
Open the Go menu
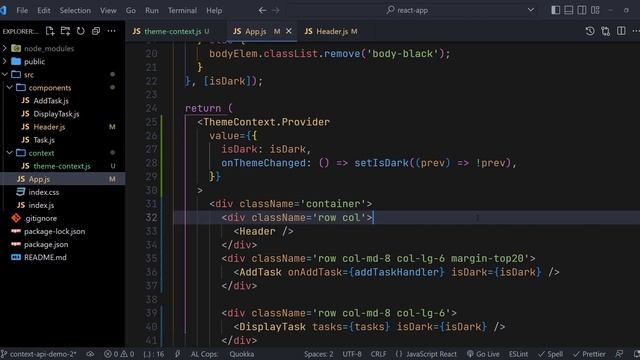(x=131, y=10)
